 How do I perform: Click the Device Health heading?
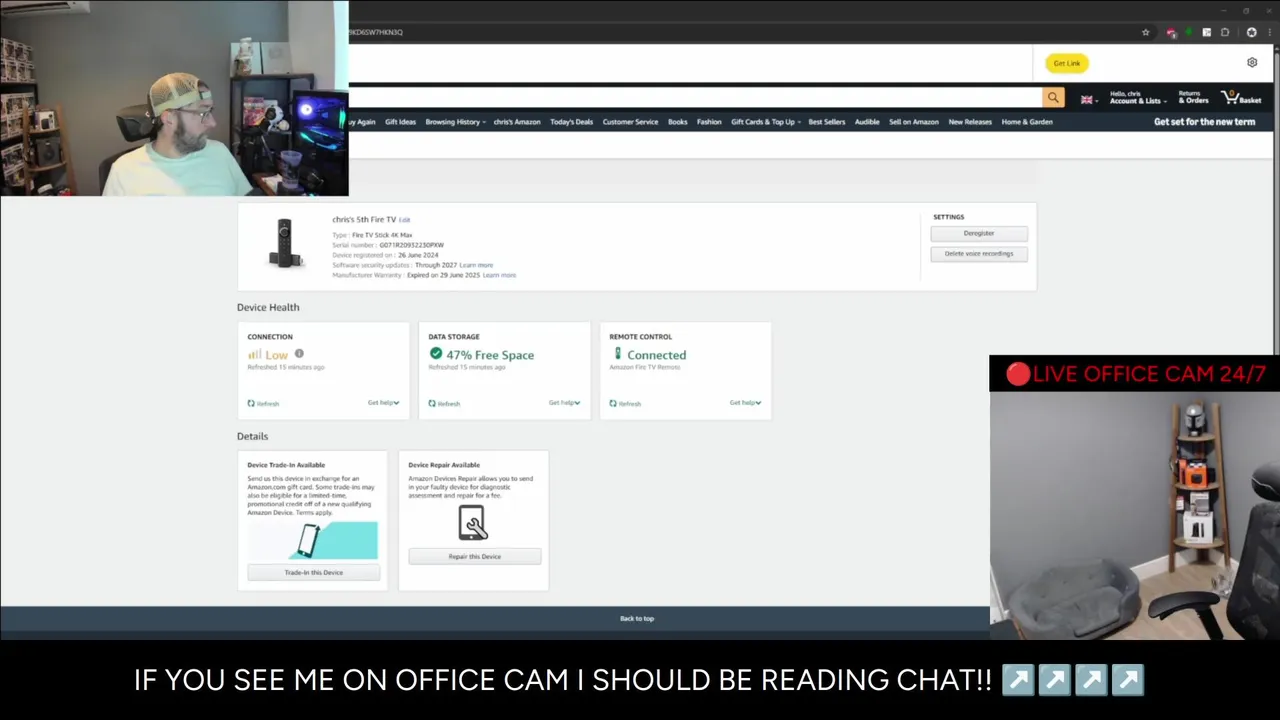[x=268, y=307]
